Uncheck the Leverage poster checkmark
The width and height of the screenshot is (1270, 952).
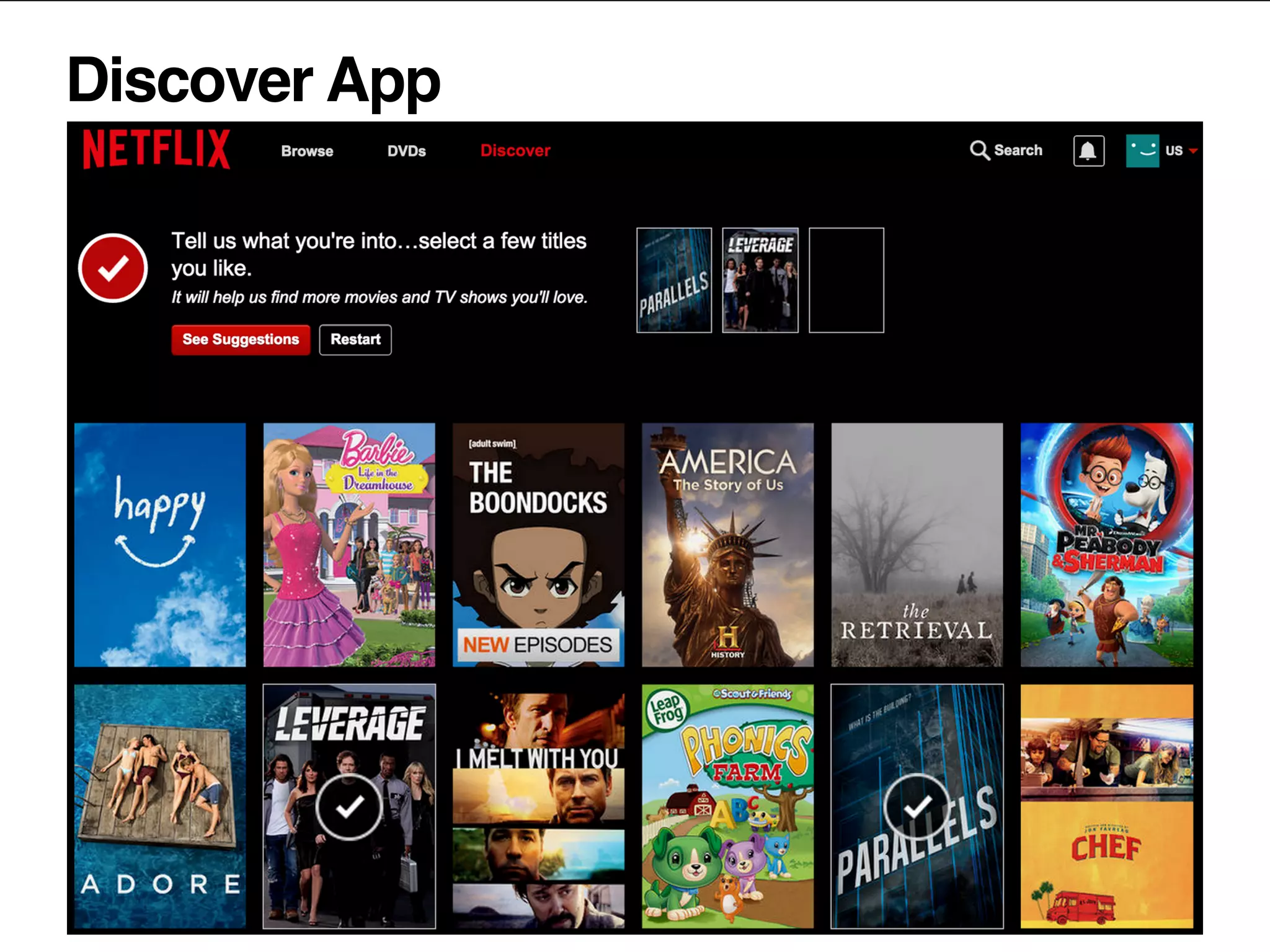click(349, 806)
